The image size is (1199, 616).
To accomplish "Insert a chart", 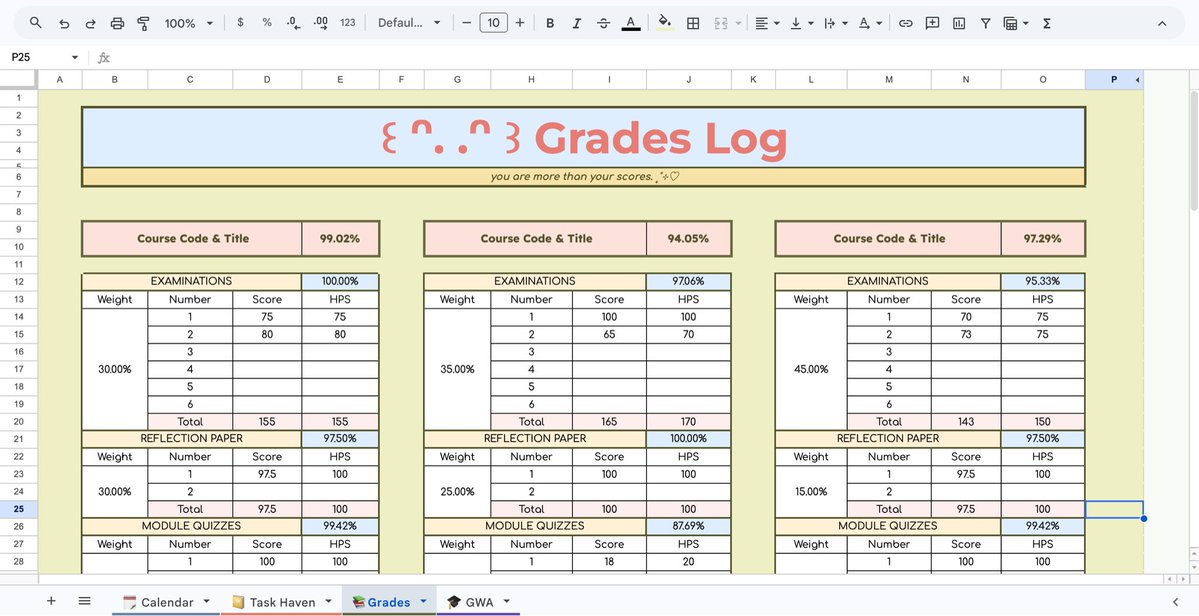I will pos(959,23).
